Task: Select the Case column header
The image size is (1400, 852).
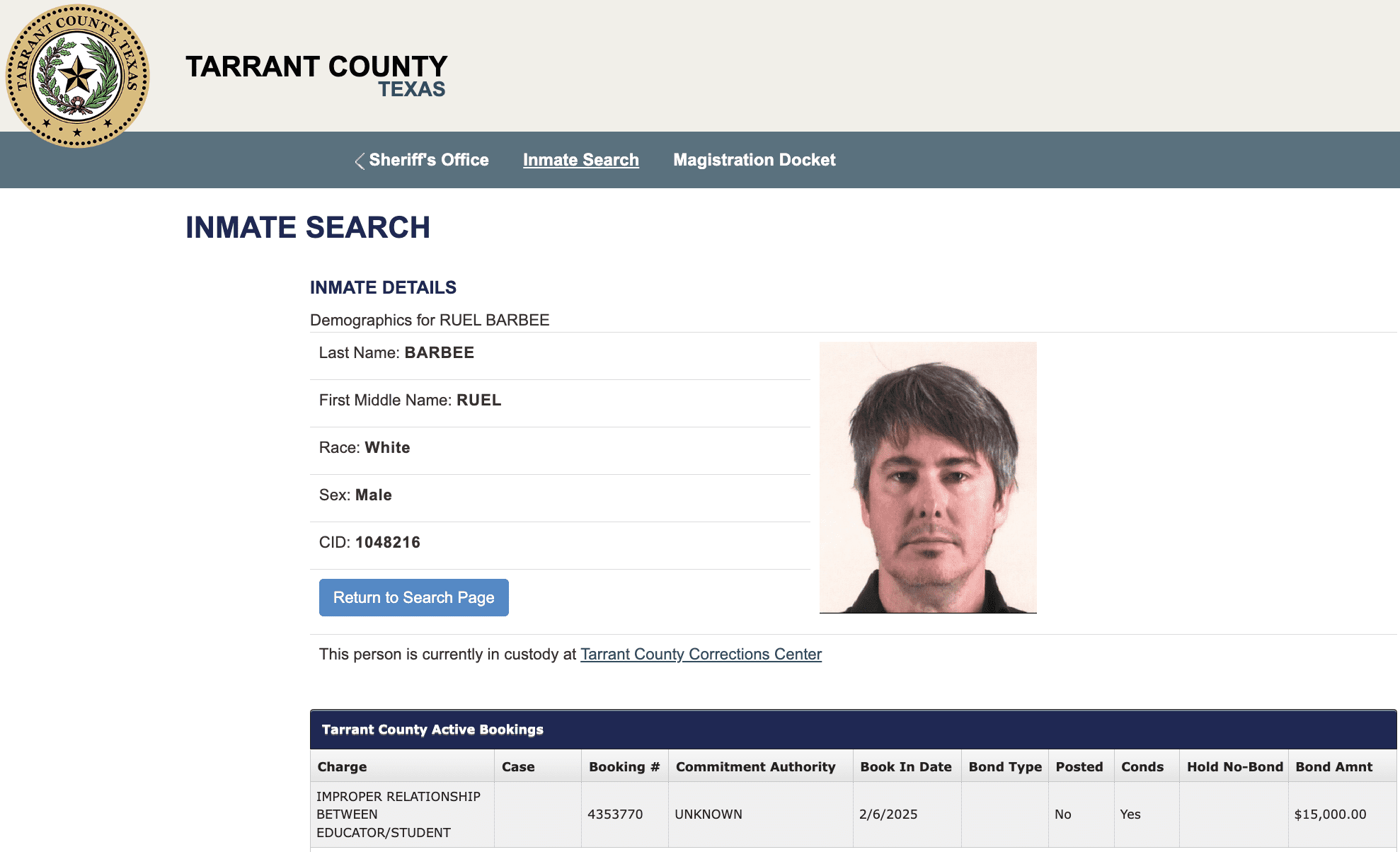Action: click(518, 766)
